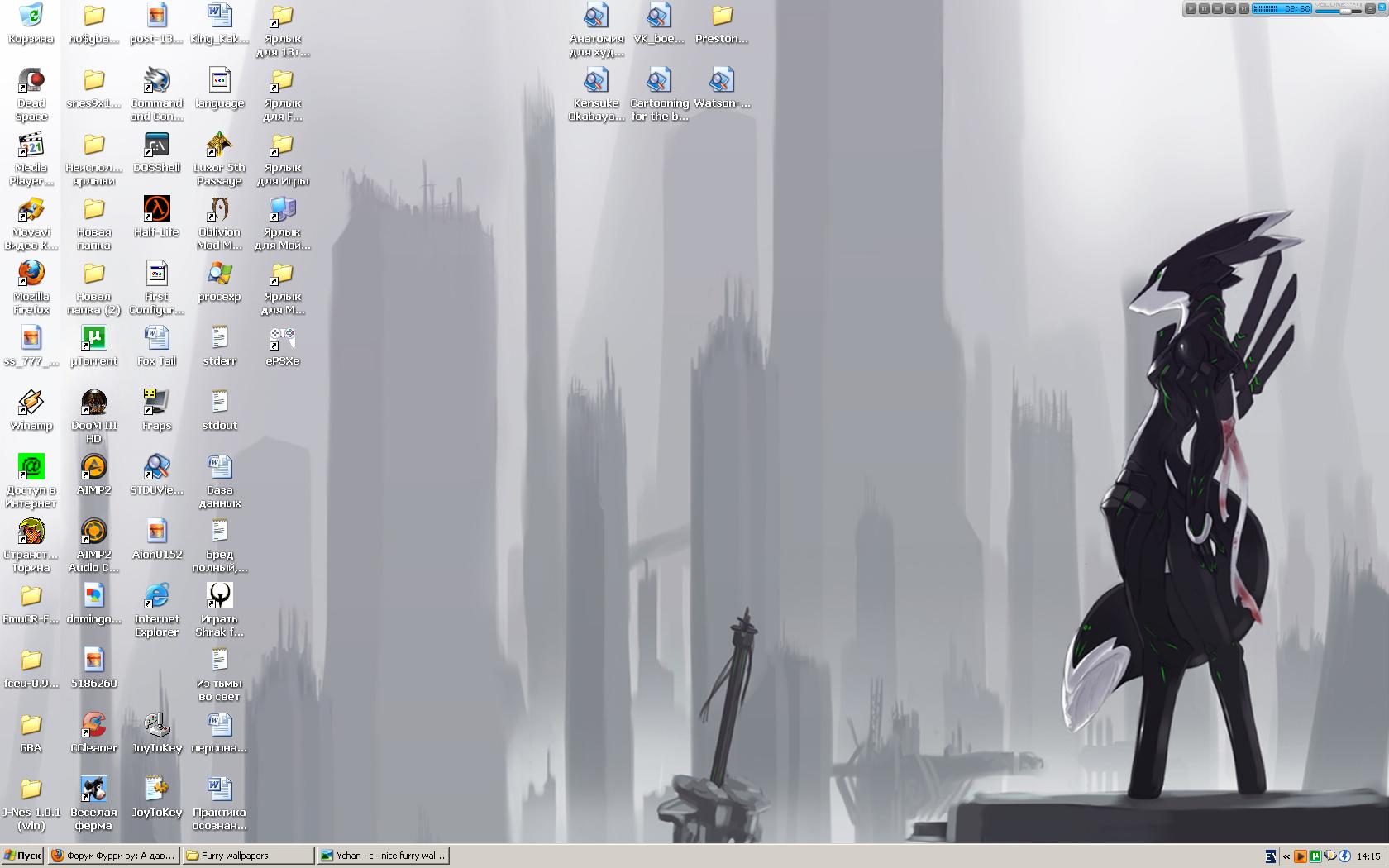Click the eject button on the mini player
This screenshot has width=1389, height=868.
(x=1370, y=8)
